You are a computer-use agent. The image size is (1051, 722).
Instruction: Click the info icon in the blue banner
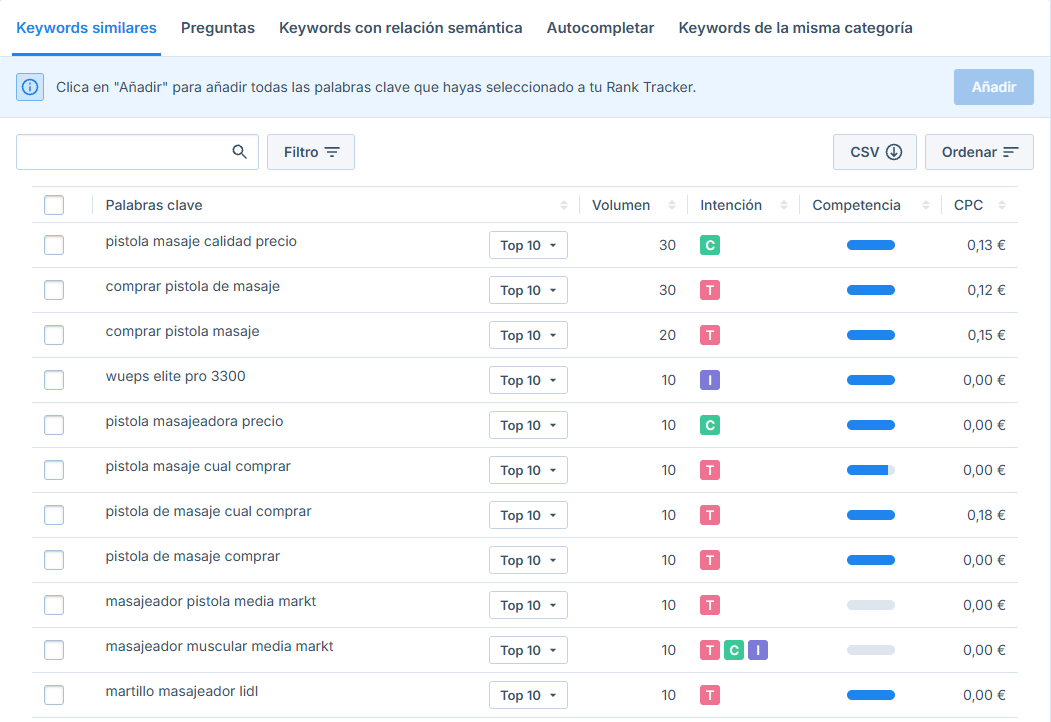tap(30, 87)
